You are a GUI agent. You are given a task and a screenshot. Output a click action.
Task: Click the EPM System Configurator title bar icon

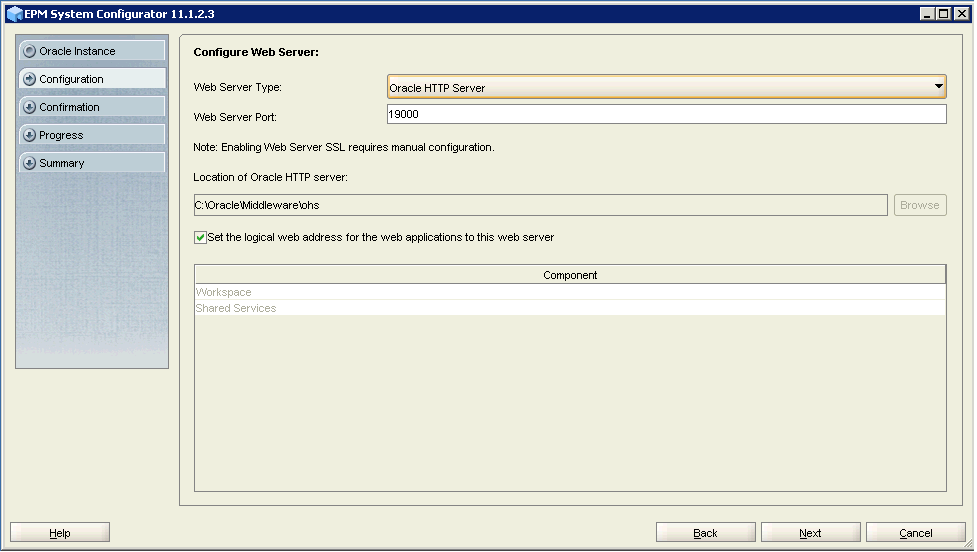[13, 14]
